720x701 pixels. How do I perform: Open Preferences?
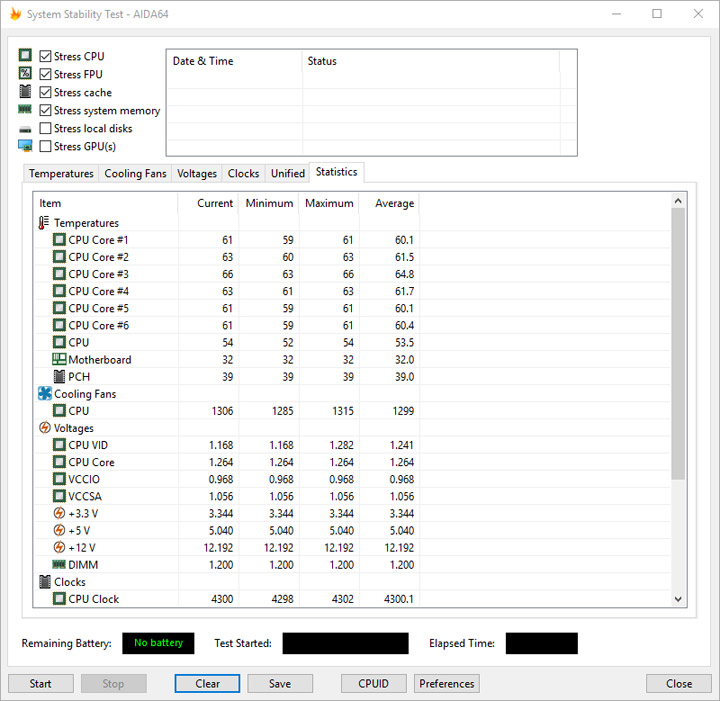click(x=446, y=684)
